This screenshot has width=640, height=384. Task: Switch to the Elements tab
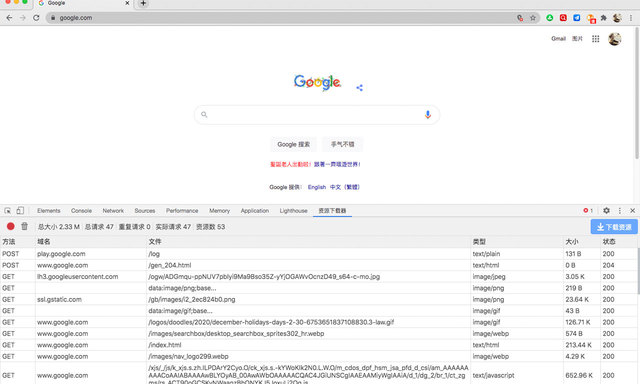[49, 211]
